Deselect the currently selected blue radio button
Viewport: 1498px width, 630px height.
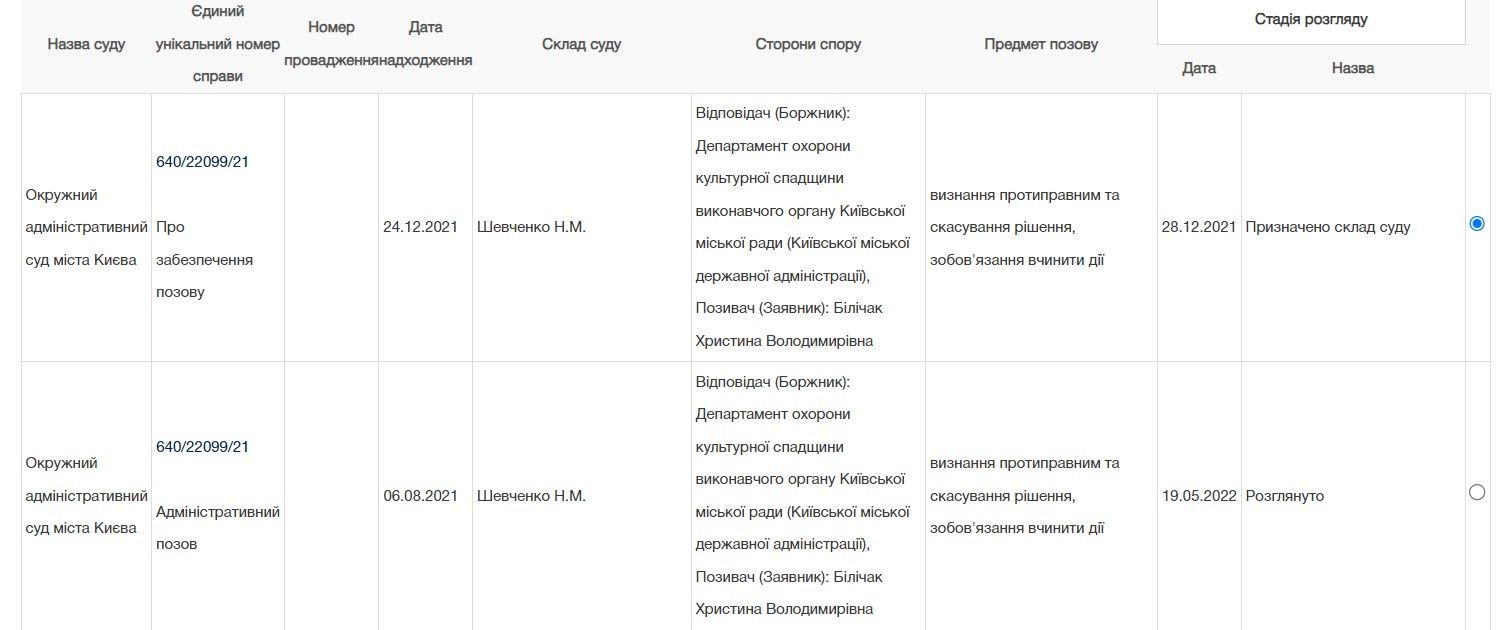(x=1477, y=224)
